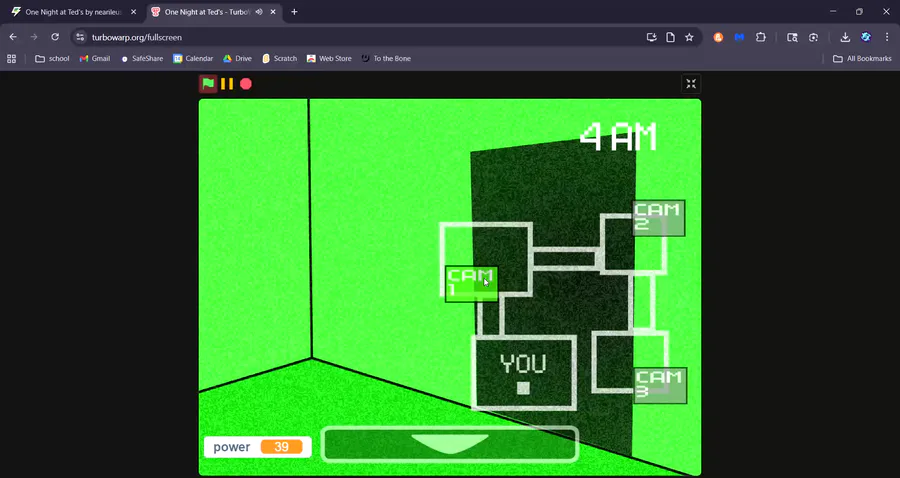This screenshot has width=900, height=478.
Task: Exit fullscreen using the collapse arrows icon
Action: [691, 84]
